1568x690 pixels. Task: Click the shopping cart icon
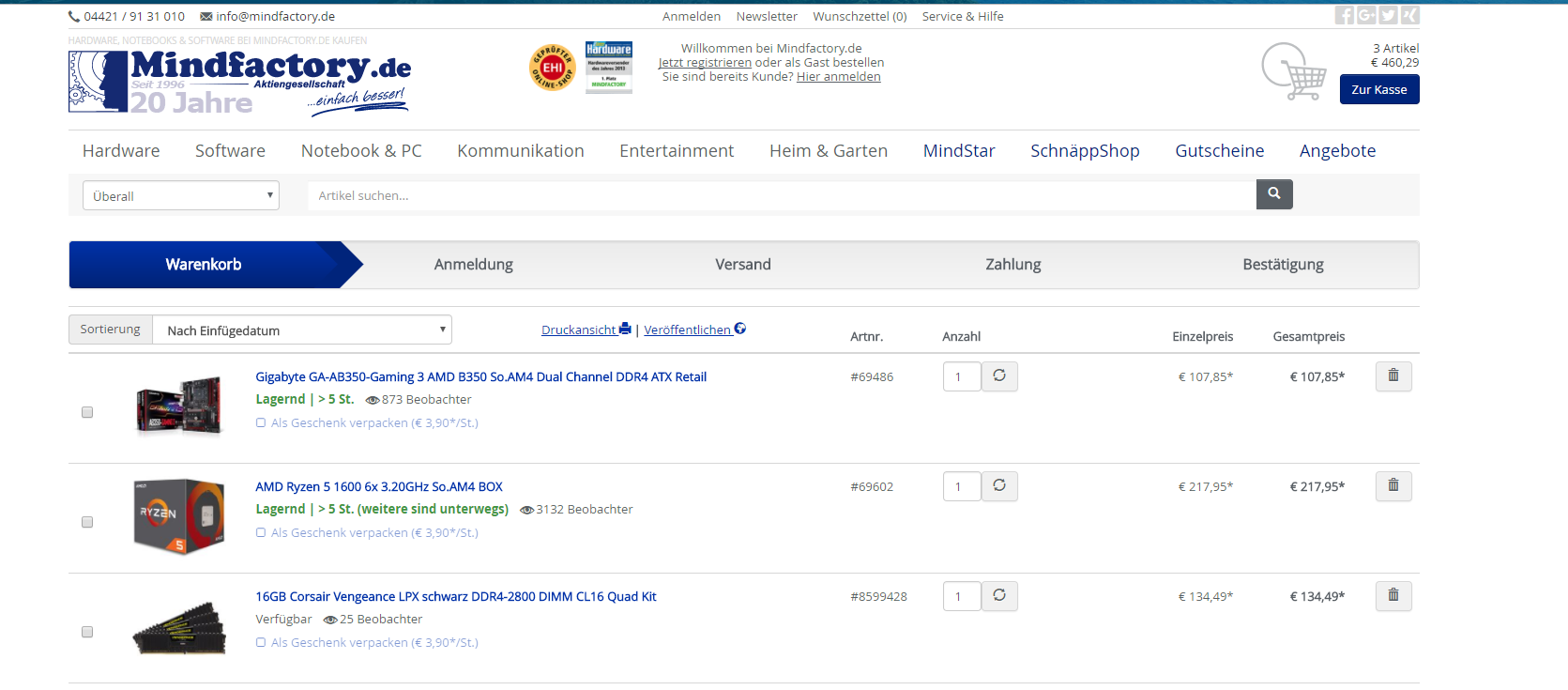(x=1294, y=71)
